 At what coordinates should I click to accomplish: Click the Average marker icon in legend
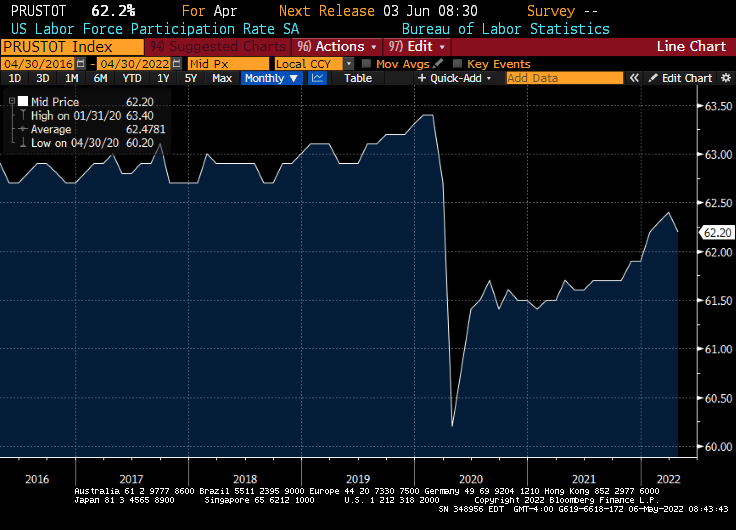point(22,129)
